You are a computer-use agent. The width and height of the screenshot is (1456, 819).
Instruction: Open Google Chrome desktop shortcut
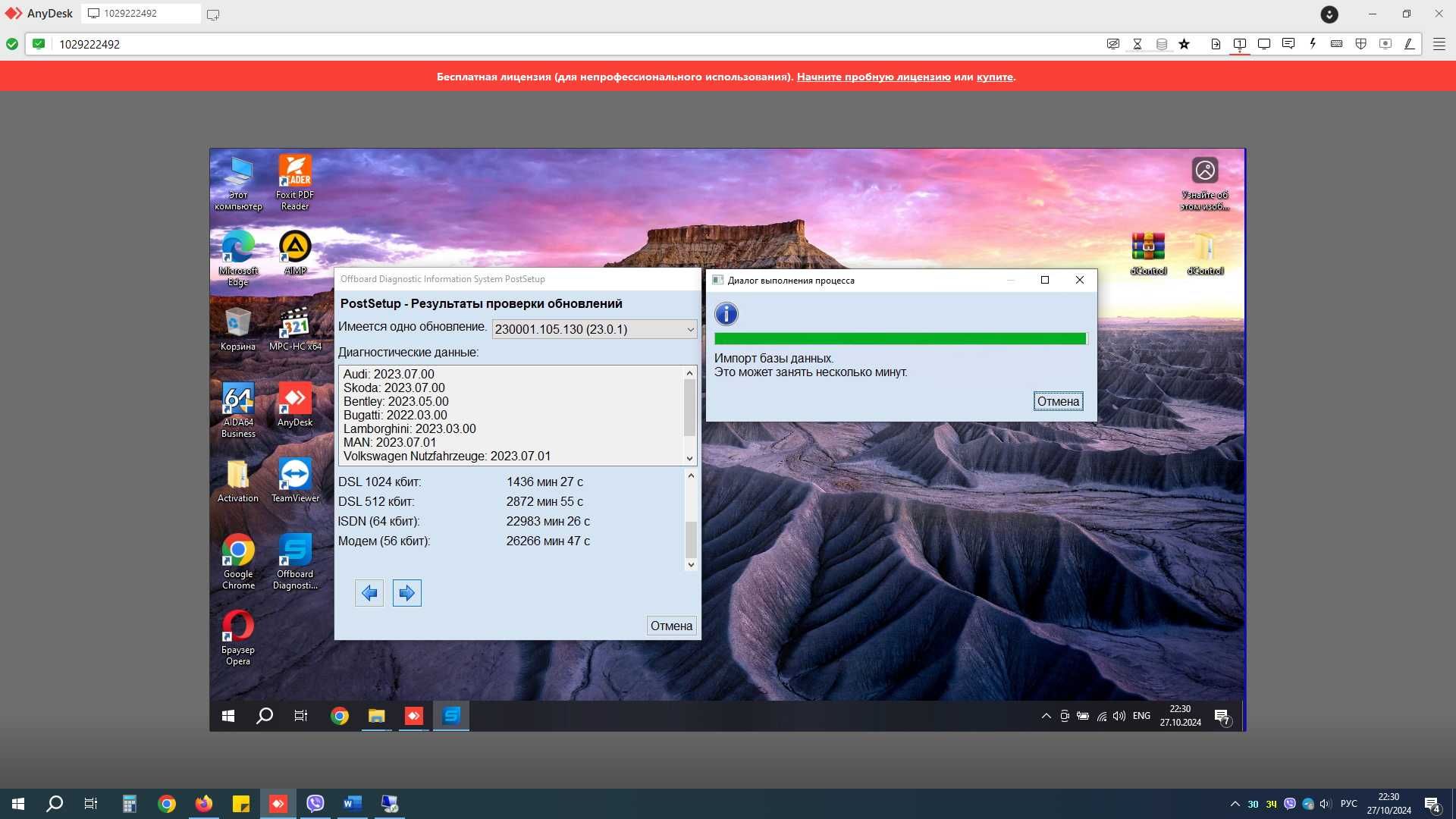point(238,561)
